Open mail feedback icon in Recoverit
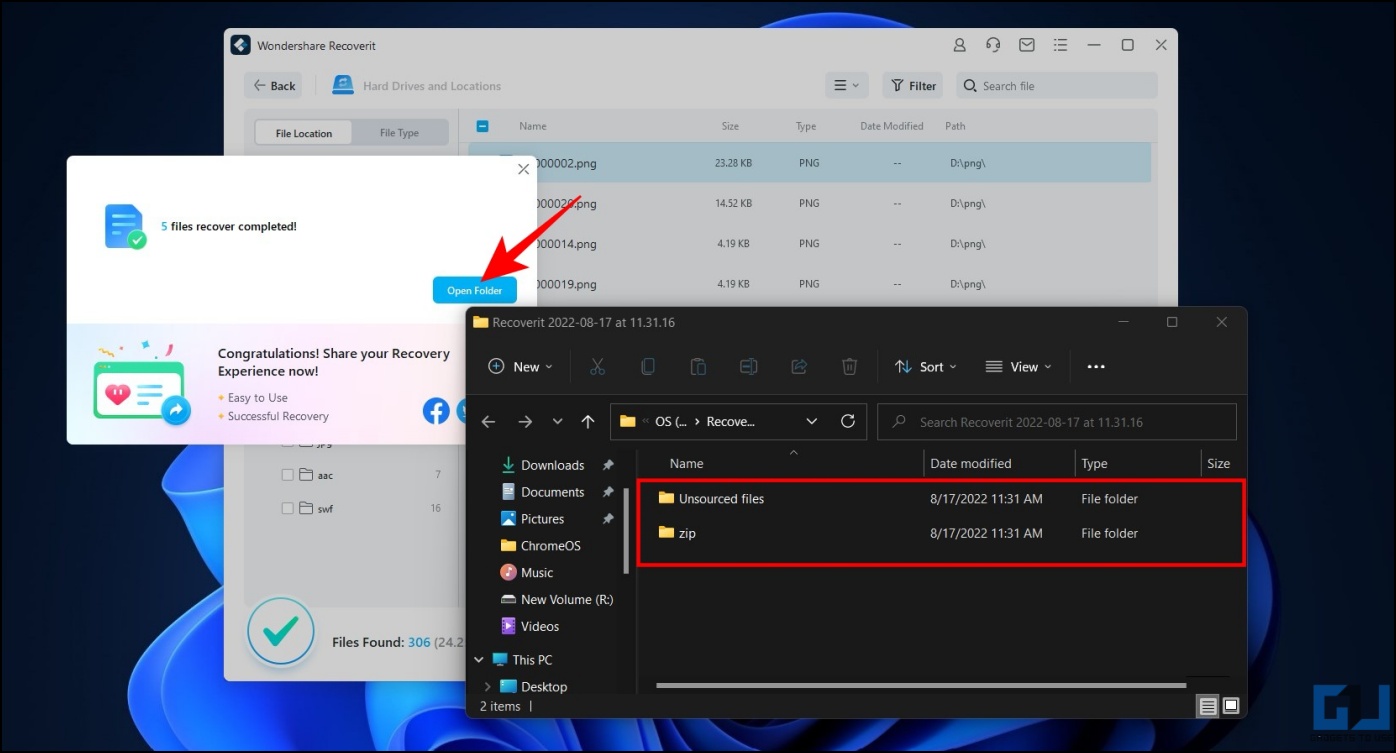Screen dimensions: 1396x753 pos(1027,45)
